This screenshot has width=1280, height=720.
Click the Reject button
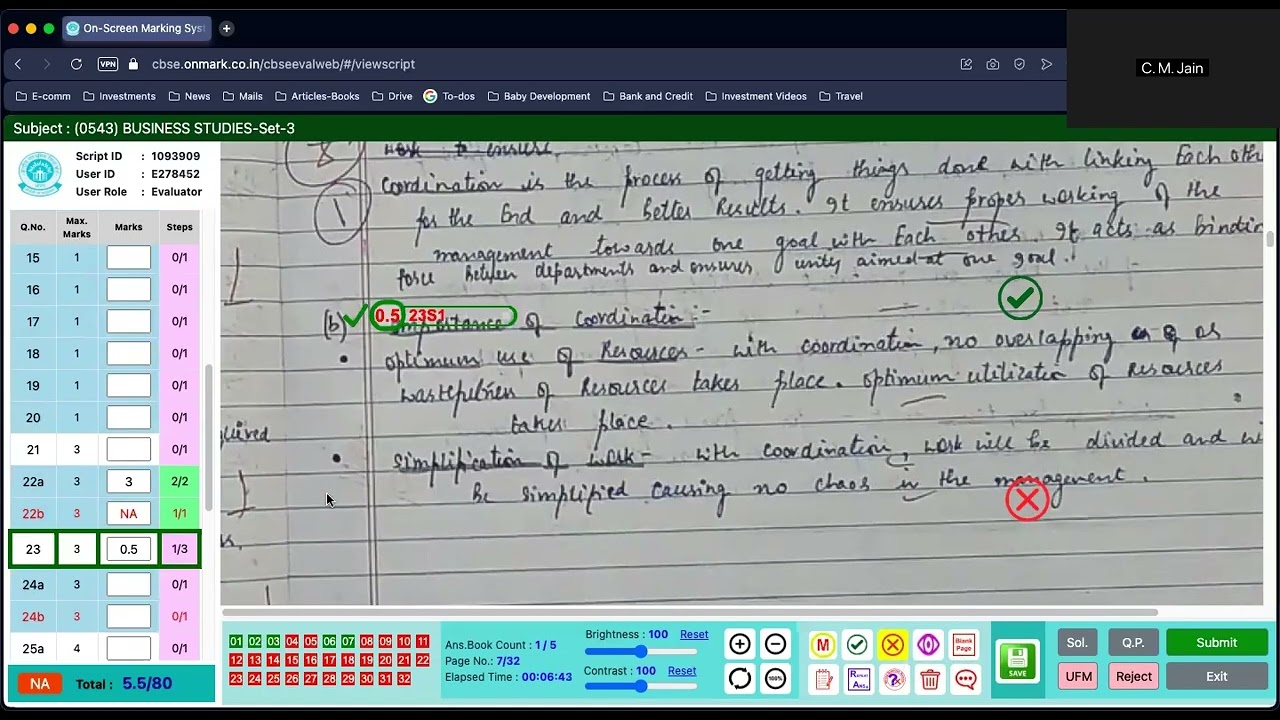click(x=1134, y=676)
